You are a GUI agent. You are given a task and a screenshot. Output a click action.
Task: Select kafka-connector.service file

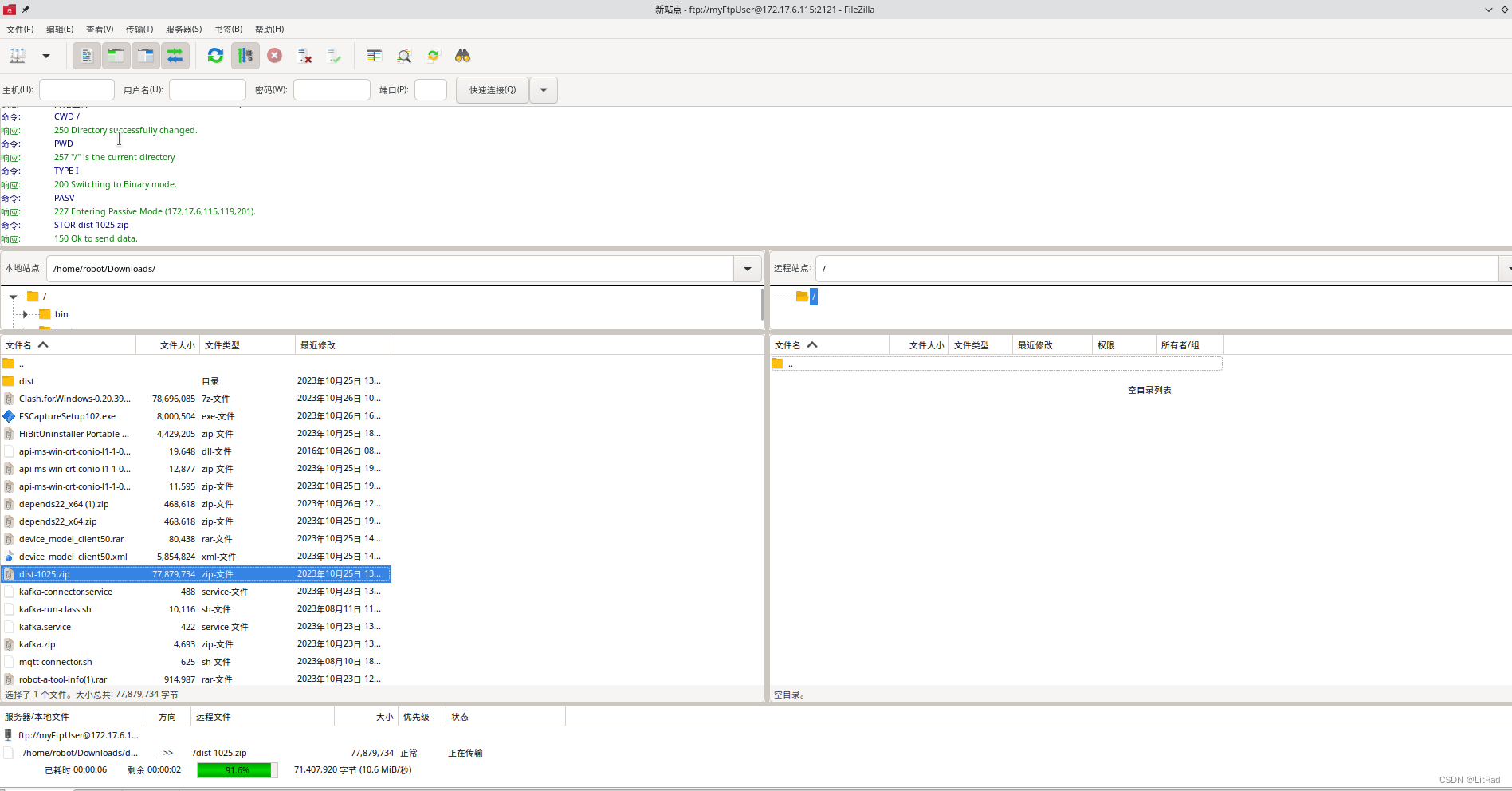coord(196,592)
